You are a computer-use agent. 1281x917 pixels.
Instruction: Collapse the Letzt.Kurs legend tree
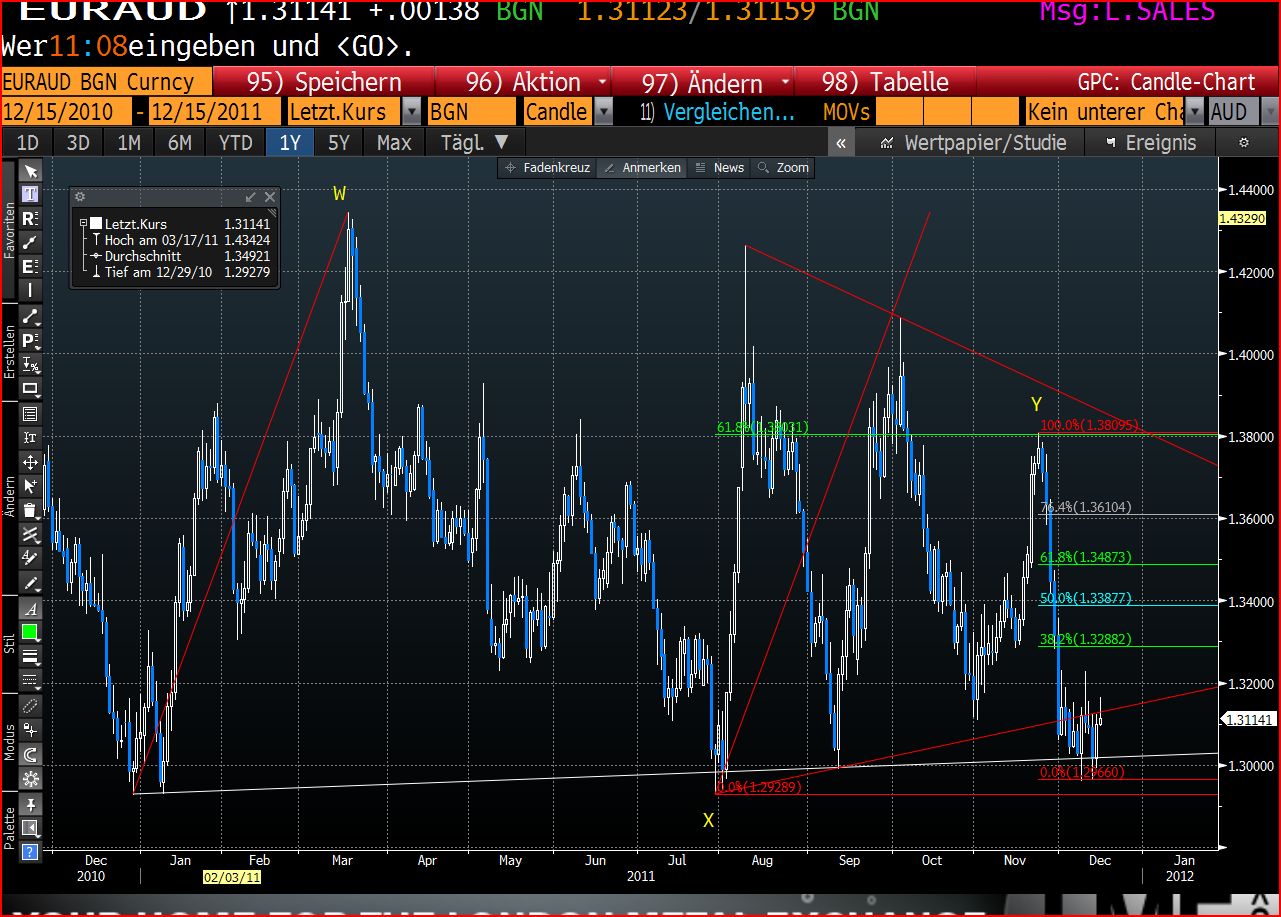tap(84, 224)
